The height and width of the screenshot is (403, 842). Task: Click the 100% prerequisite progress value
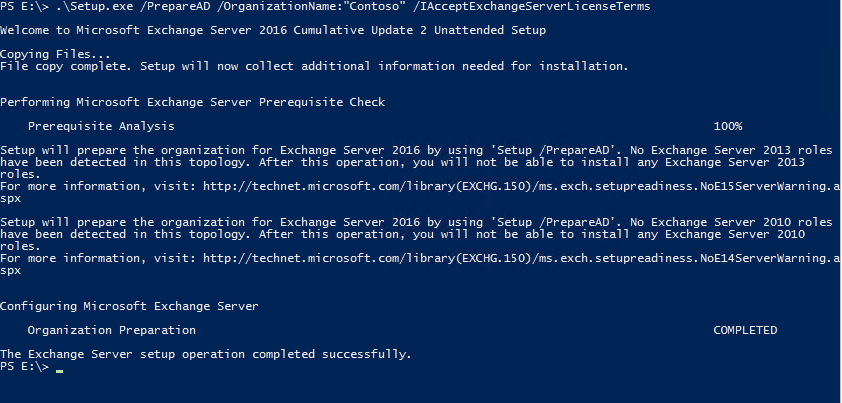pos(728,126)
